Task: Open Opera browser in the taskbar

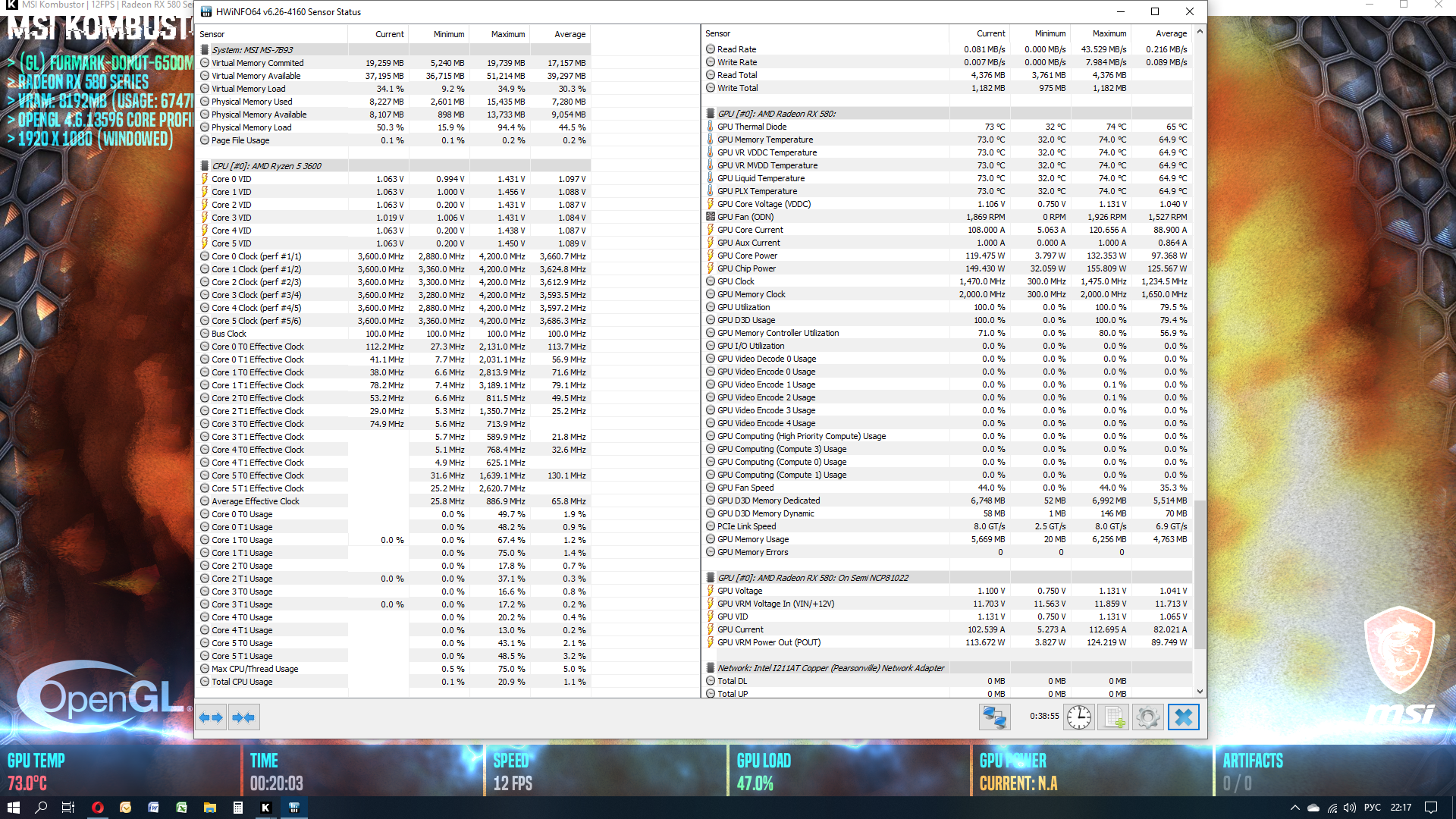Action: point(97,808)
